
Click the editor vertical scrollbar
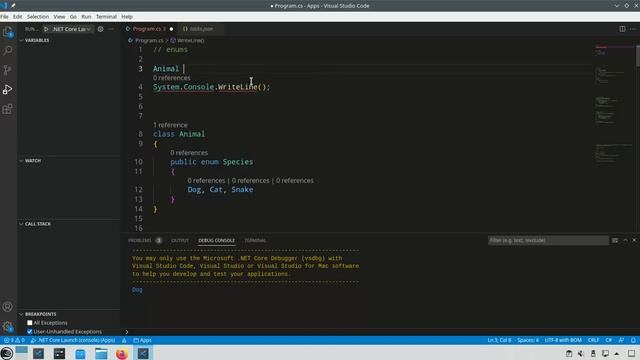pos(638,55)
